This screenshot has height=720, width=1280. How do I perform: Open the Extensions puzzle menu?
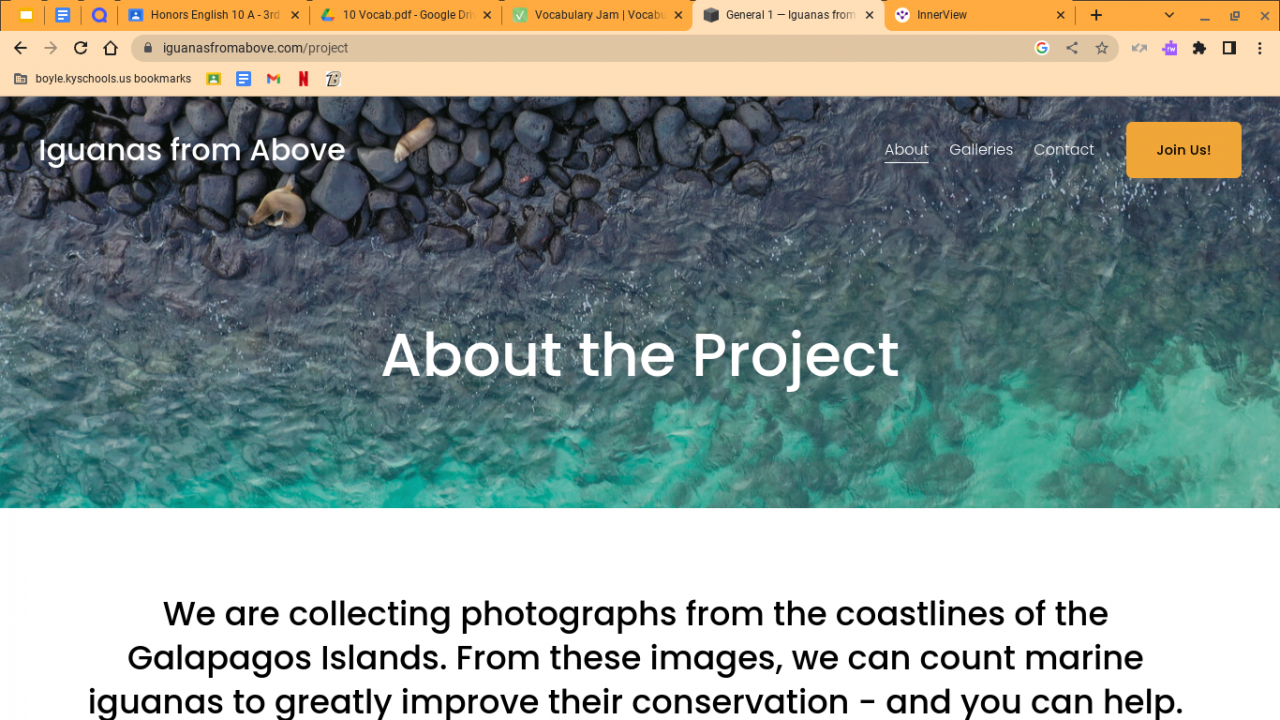point(1199,48)
